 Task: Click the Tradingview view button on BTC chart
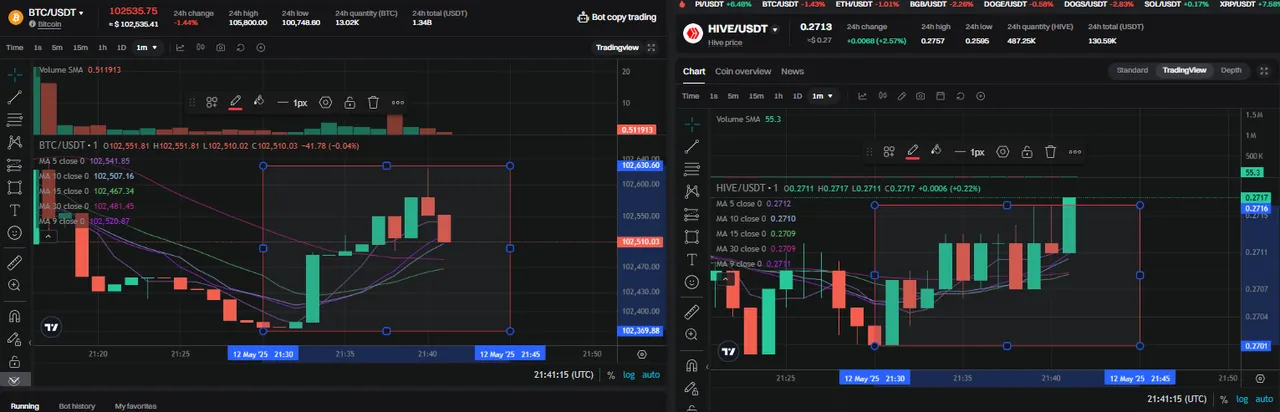pyautogui.click(x=618, y=47)
